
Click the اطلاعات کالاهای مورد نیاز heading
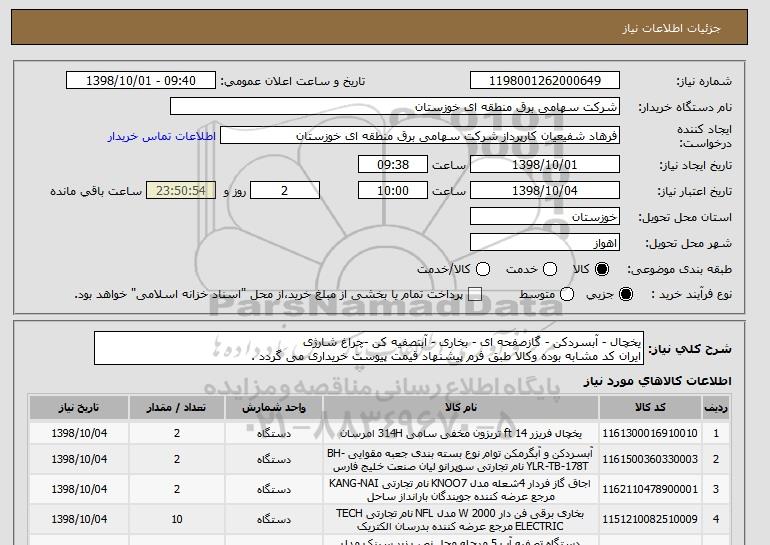pos(657,381)
